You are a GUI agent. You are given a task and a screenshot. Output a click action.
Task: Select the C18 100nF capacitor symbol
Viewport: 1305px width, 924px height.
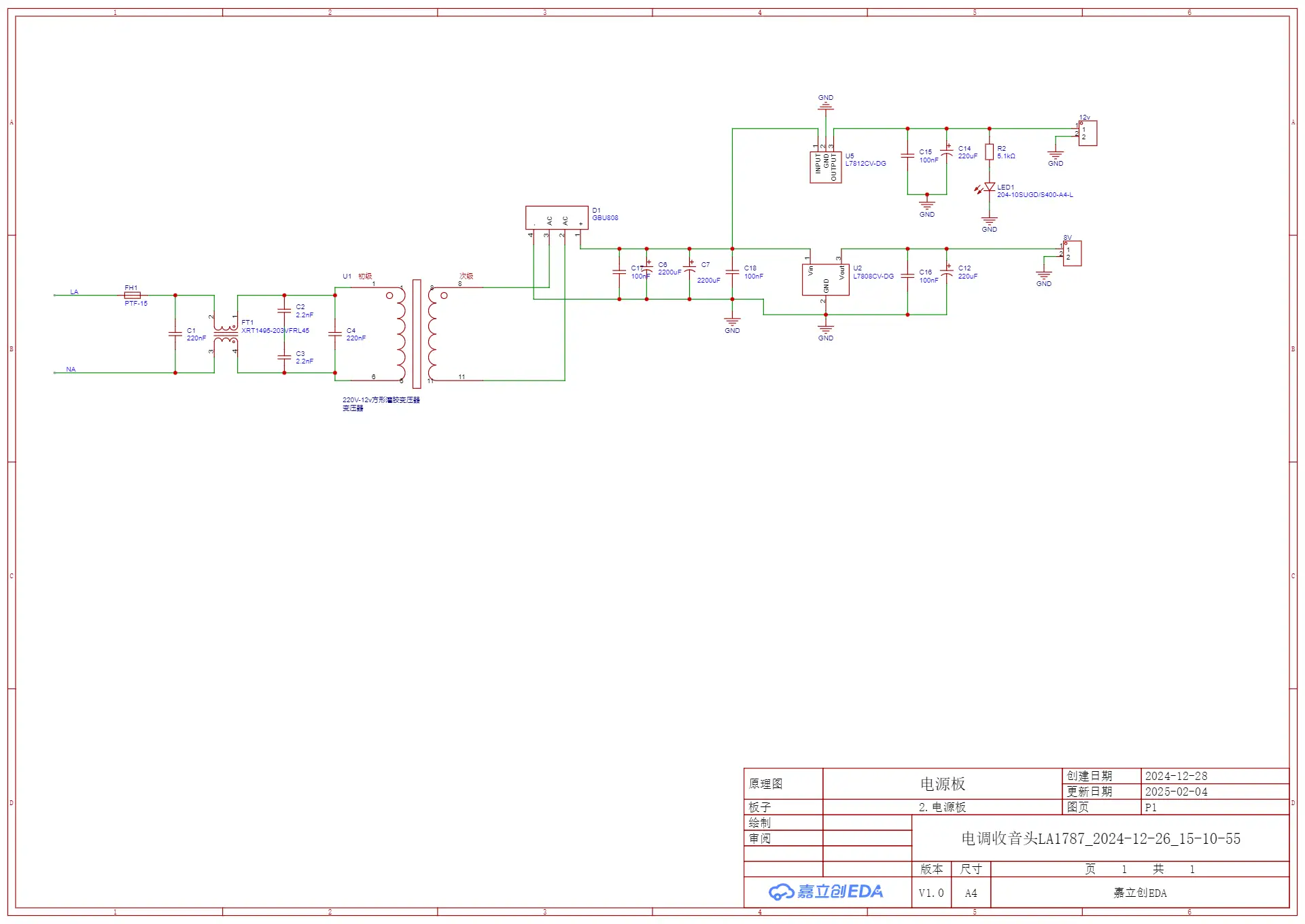tap(732, 272)
